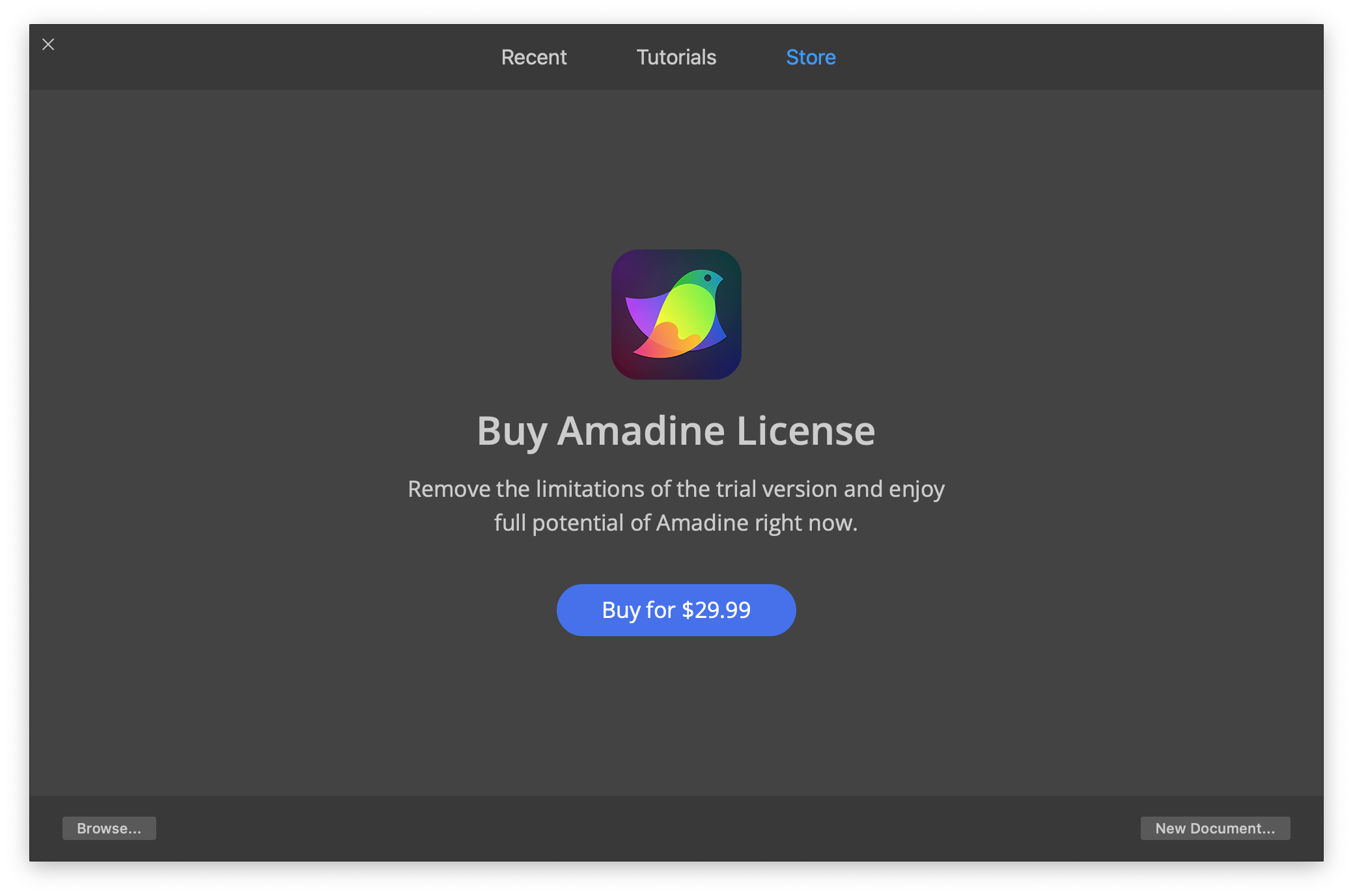The width and height of the screenshot is (1353, 896).
Task: Click the 'trial version' words in the description
Action: click(777, 489)
